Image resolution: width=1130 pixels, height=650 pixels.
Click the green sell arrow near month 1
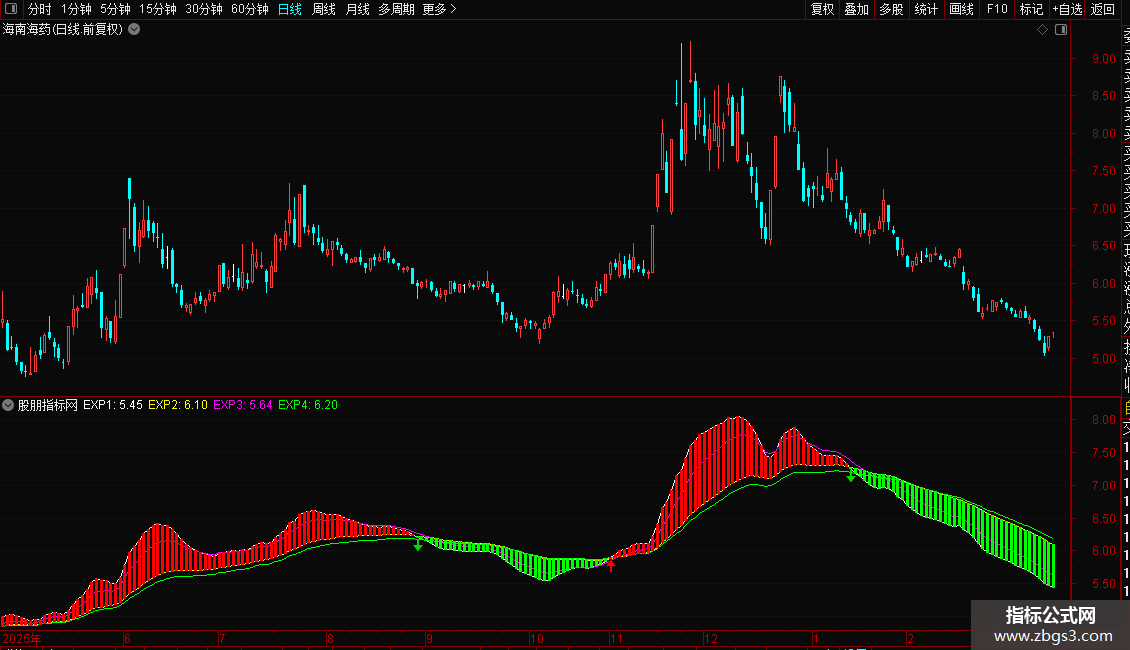[851, 476]
